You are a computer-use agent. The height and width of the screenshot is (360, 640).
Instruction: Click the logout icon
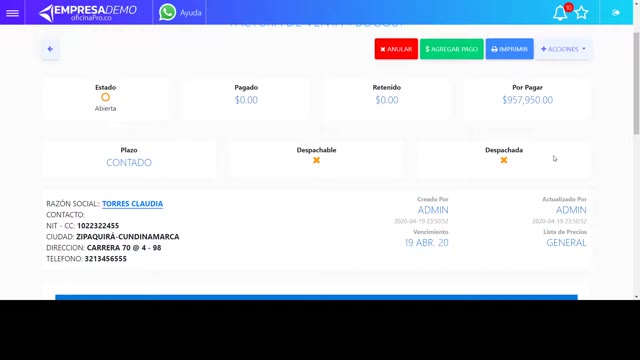[x=616, y=13]
